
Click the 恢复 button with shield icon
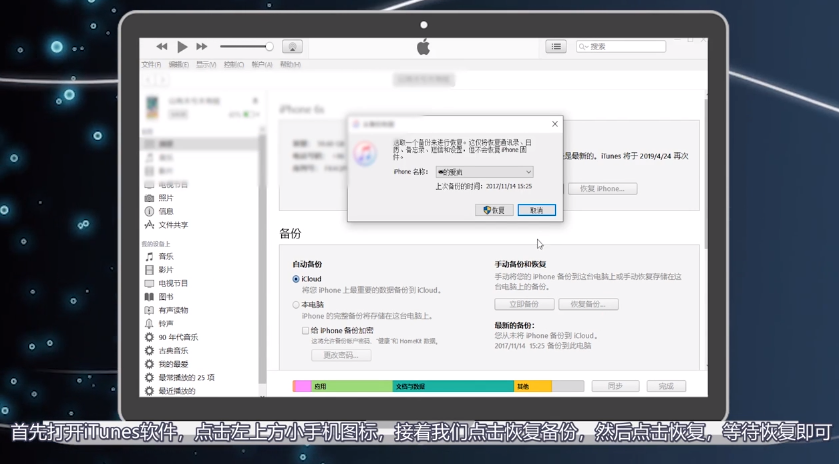point(494,210)
